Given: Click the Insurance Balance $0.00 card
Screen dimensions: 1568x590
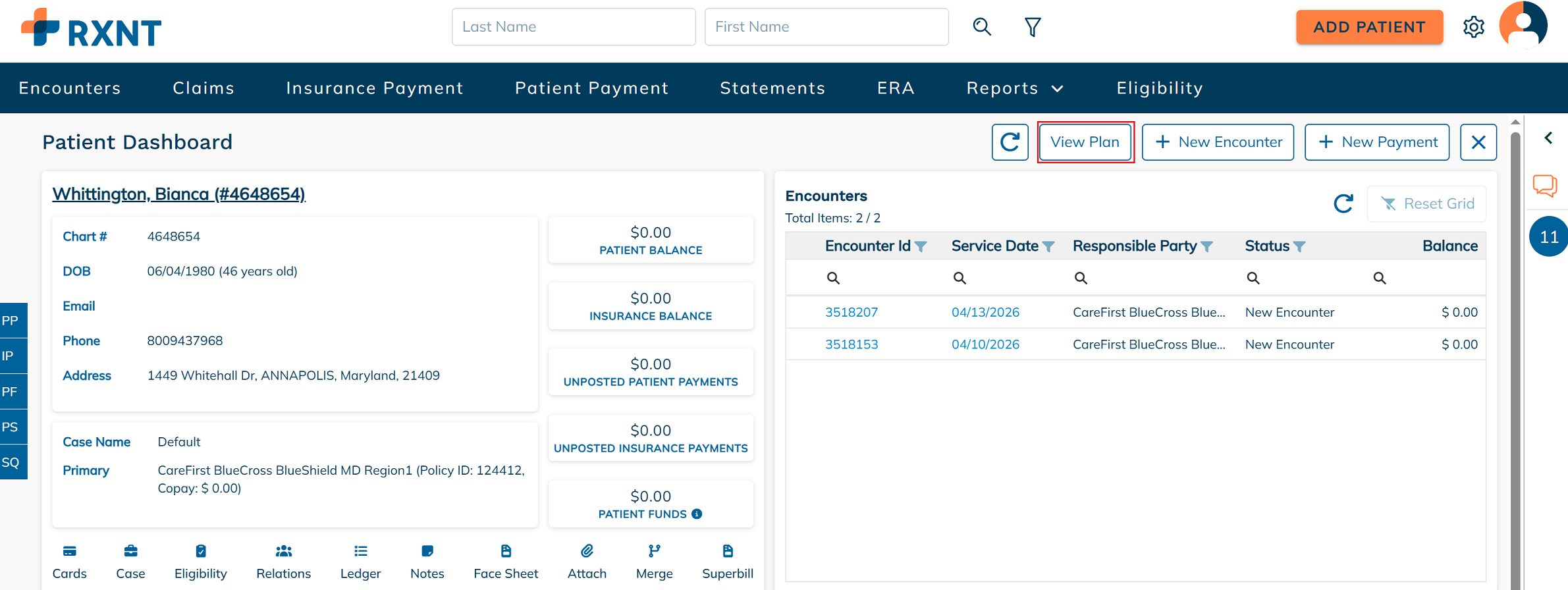Looking at the screenshot, I should [x=651, y=306].
